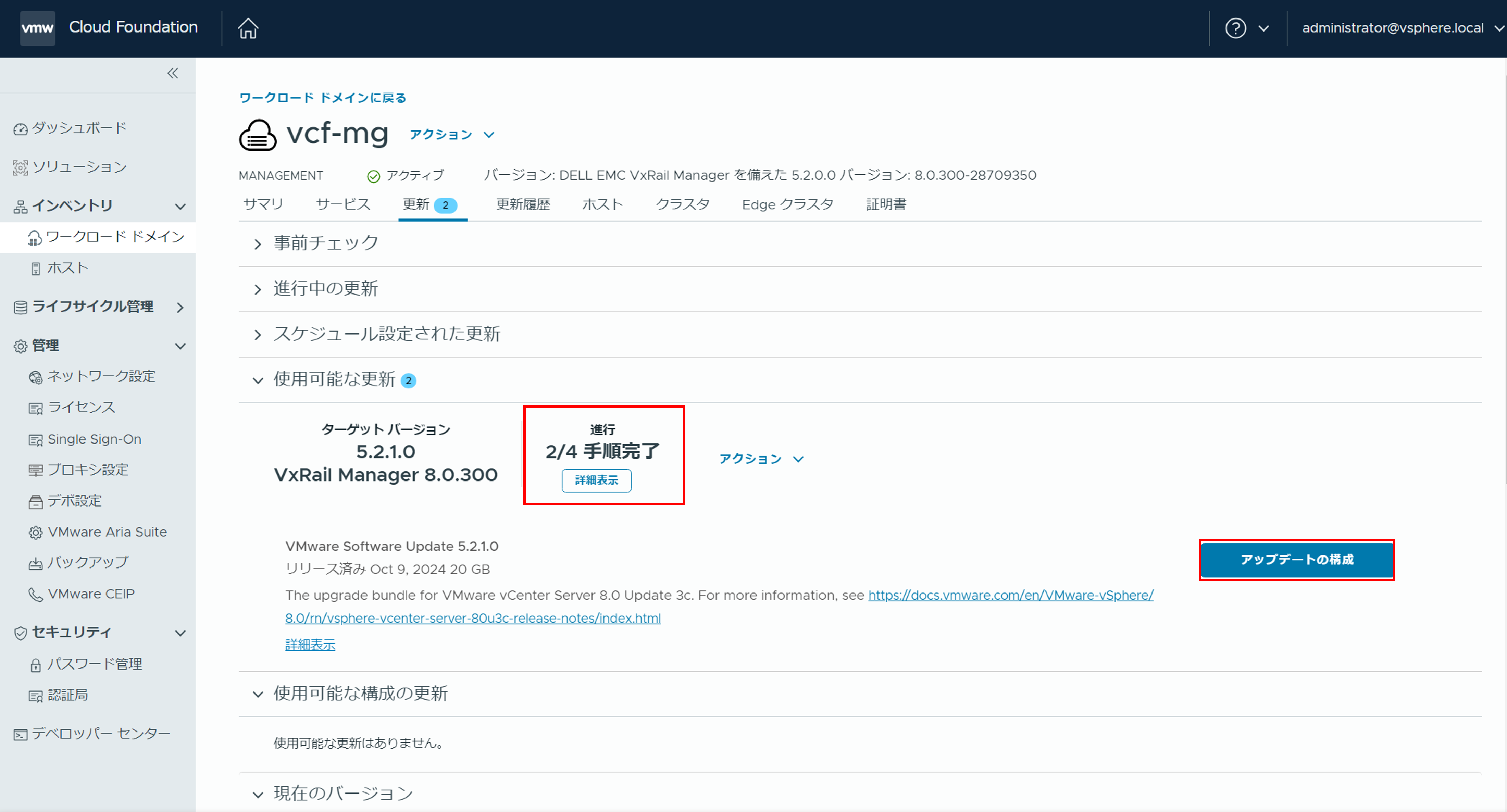Click the デベロッパー センター terminal icon
This screenshot has height=812, width=1507.
21,734
